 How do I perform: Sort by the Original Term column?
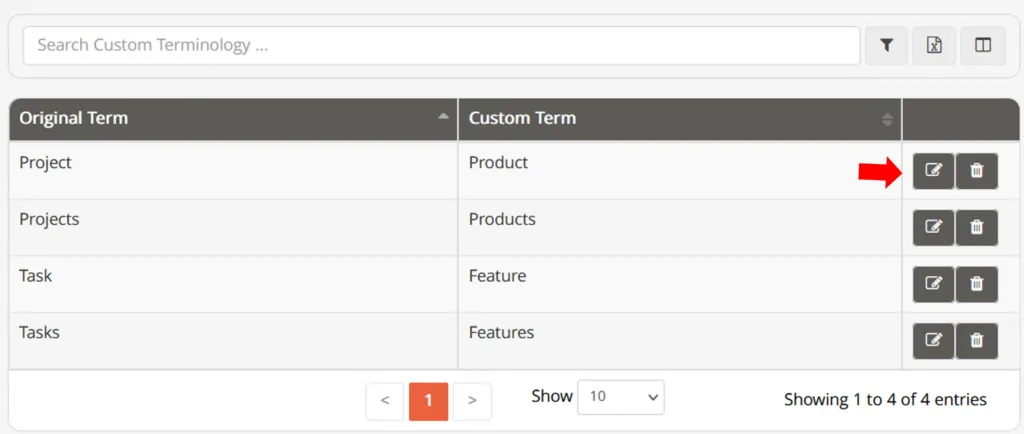(x=234, y=119)
